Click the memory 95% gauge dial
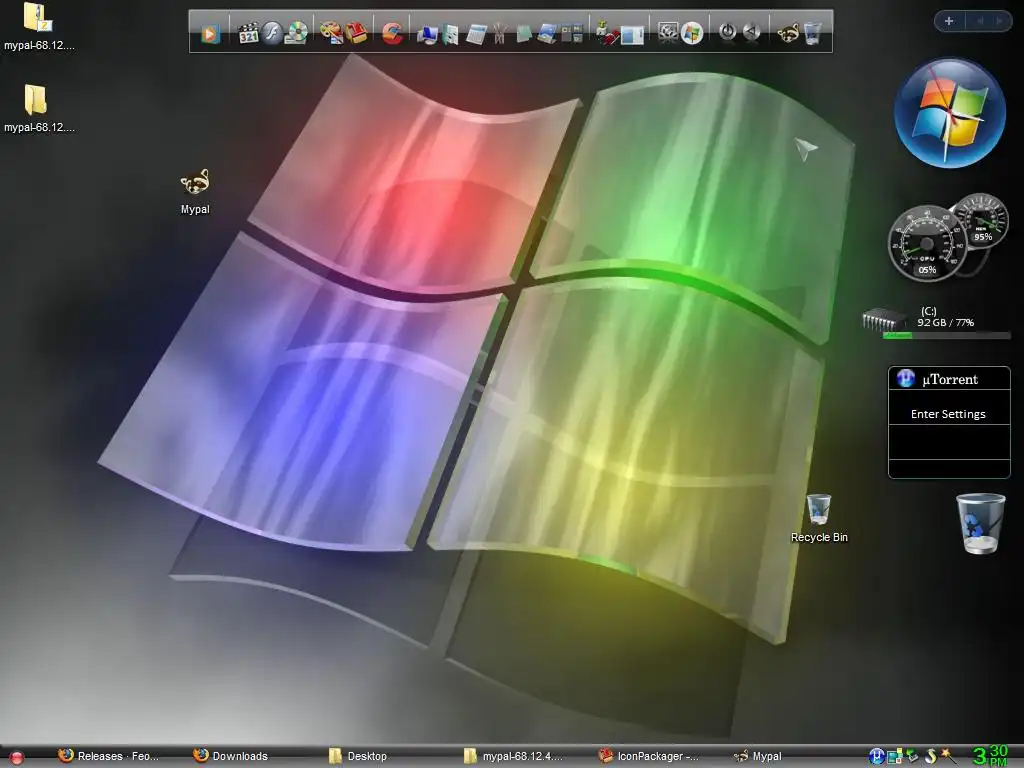Image resolution: width=1024 pixels, height=768 pixels. [x=981, y=221]
